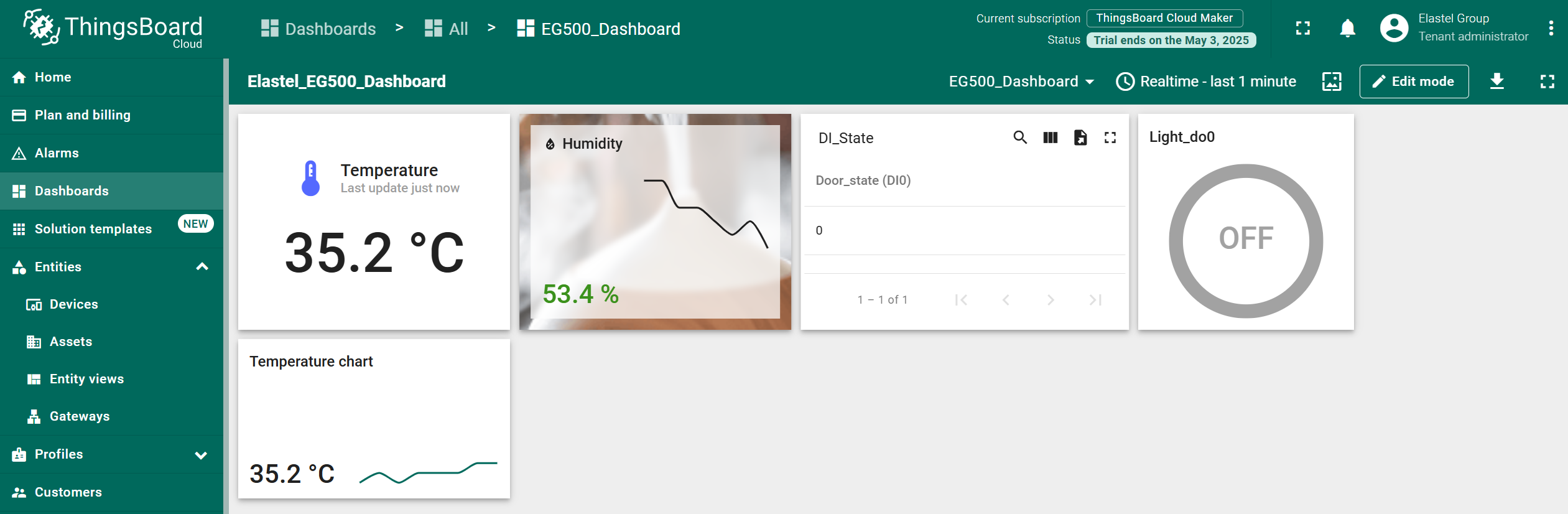Toggle dashboard fullscreen in the toolbar
Viewport: 1568px width, 514px height.
pos(1547,82)
